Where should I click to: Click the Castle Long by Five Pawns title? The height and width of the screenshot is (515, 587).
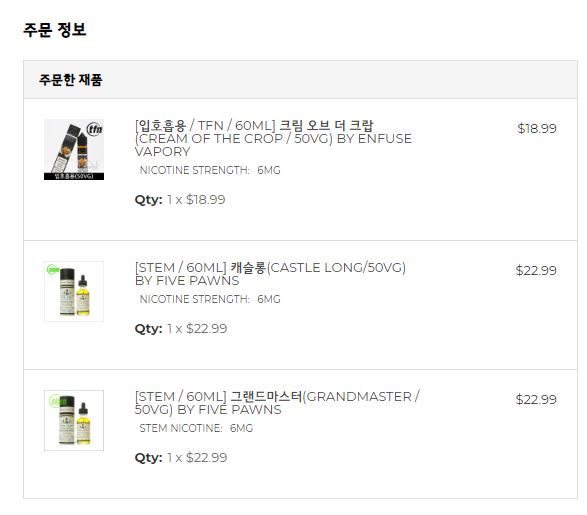tap(270, 274)
